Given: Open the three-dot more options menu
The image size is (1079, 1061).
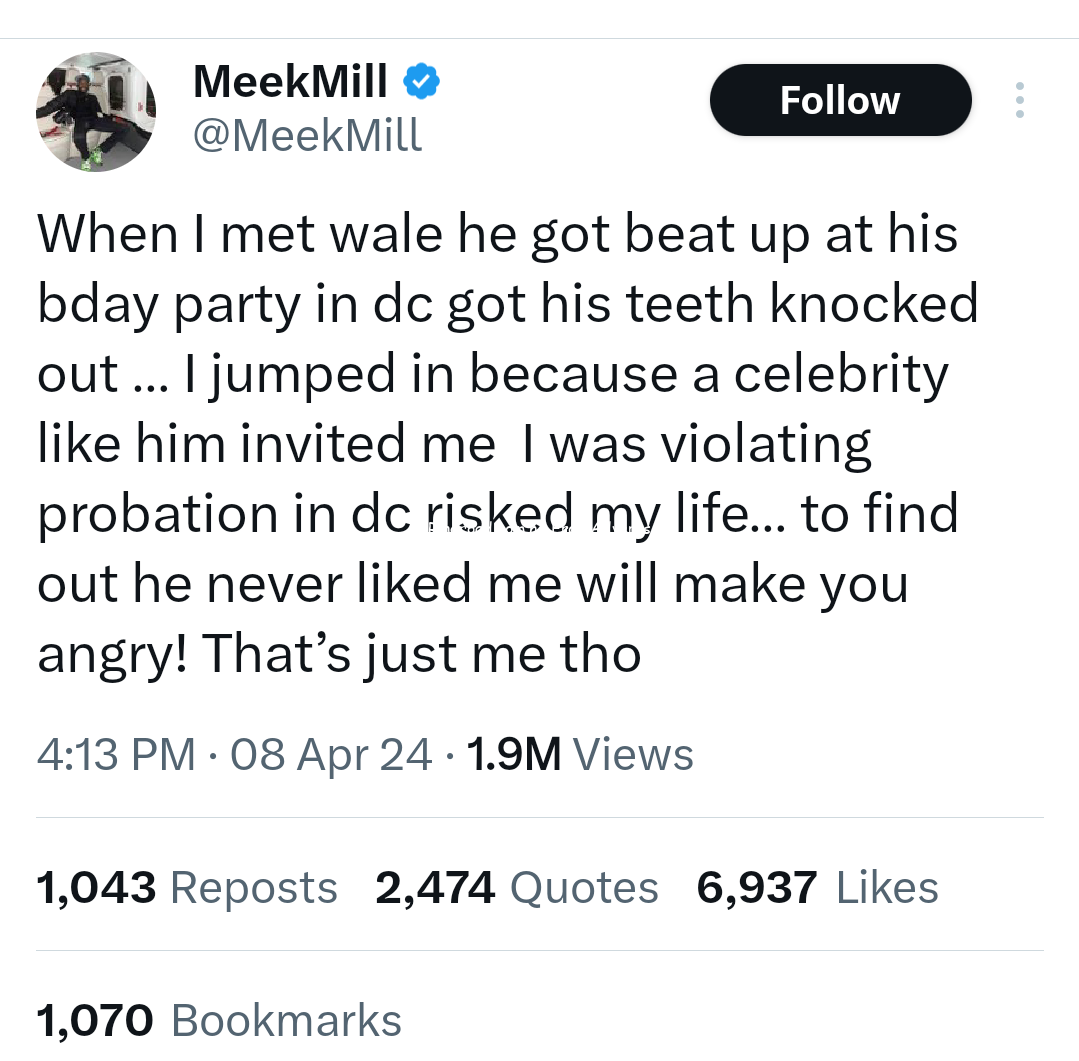Looking at the screenshot, I should [1019, 100].
